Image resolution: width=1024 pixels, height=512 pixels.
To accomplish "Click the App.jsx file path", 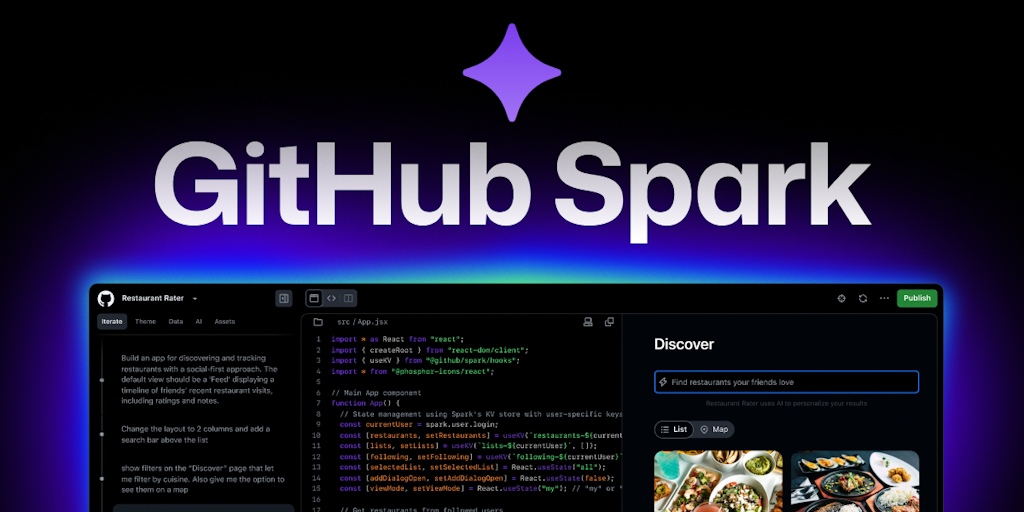I will 362,322.
